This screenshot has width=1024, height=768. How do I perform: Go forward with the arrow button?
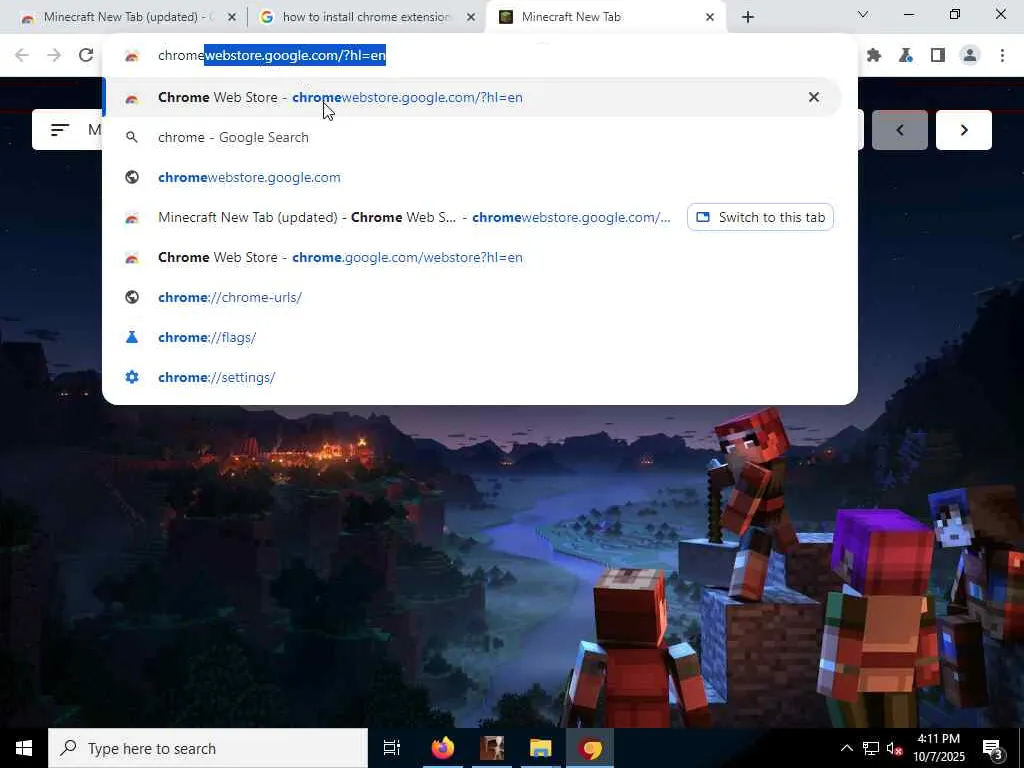[x=54, y=56]
